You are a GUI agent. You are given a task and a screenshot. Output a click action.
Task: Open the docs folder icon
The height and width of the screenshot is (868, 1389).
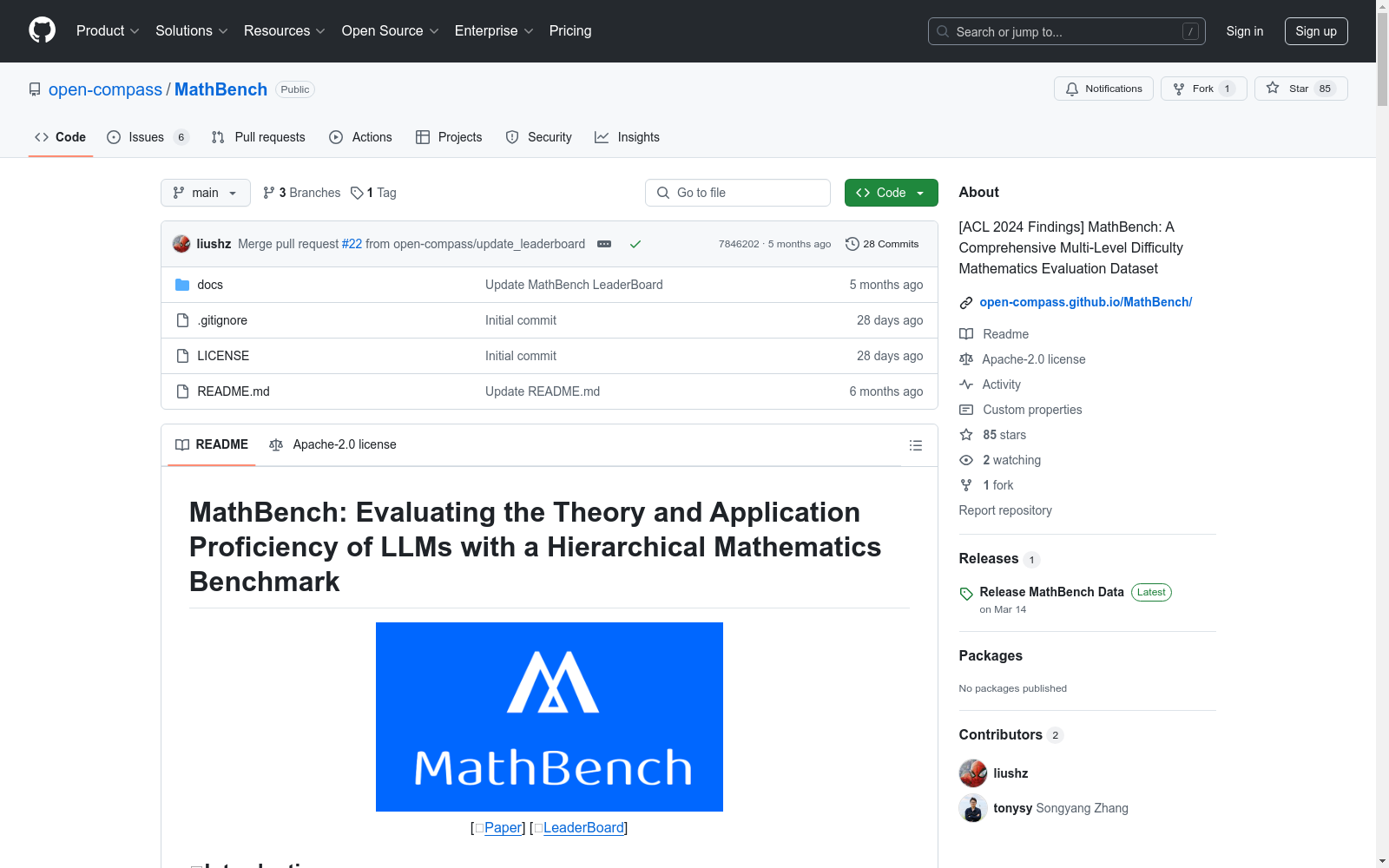pos(182,284)
